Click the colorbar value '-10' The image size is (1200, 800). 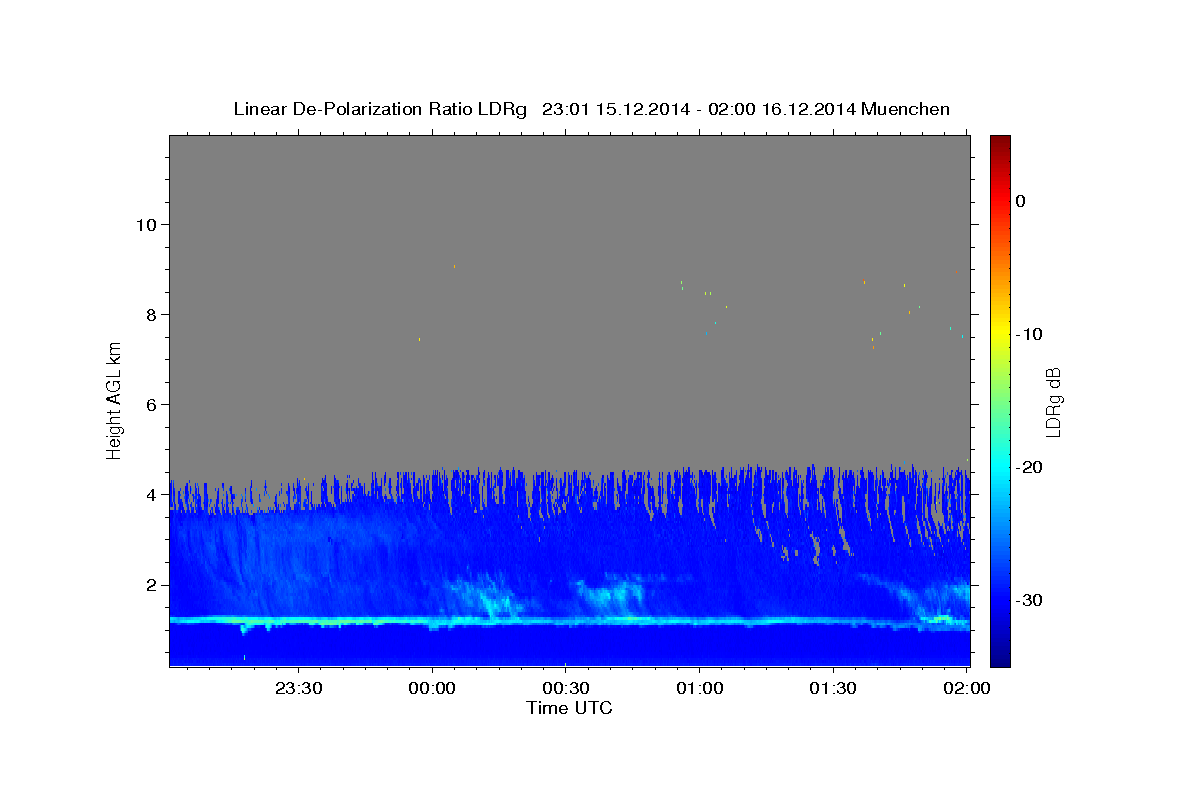click(x=1028, y=334)
